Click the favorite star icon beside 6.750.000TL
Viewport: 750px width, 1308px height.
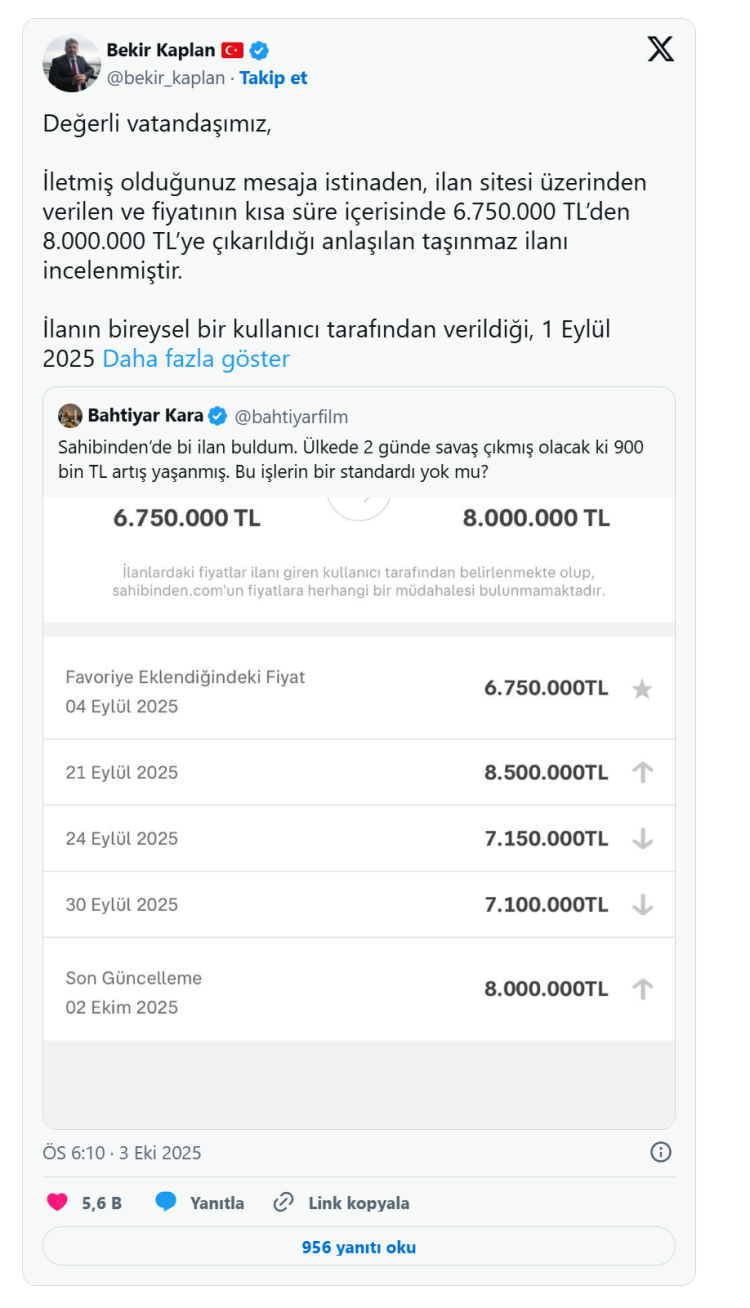click(642, 689)
